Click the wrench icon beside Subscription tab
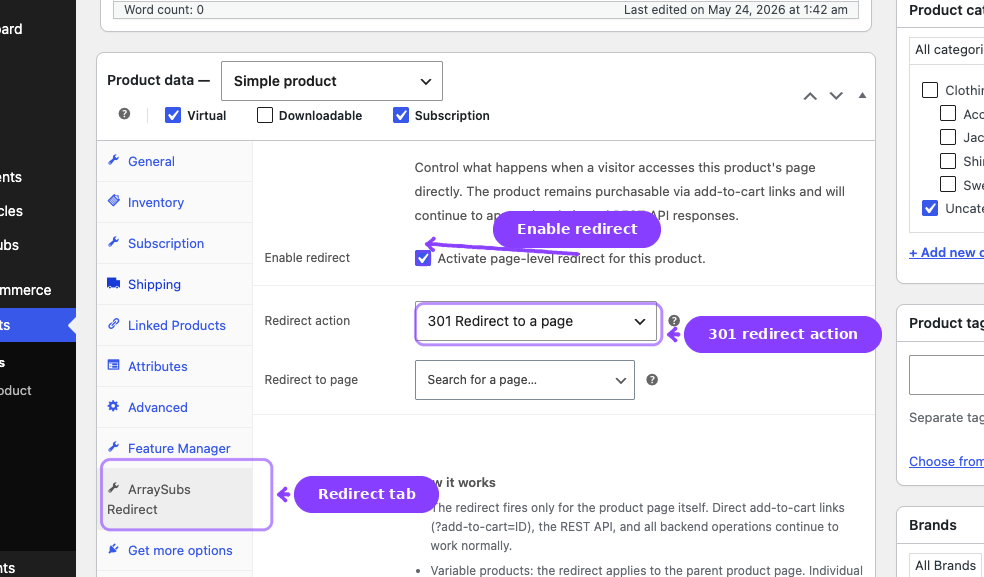This screenshot has height=577, width=984. (114, 242)
